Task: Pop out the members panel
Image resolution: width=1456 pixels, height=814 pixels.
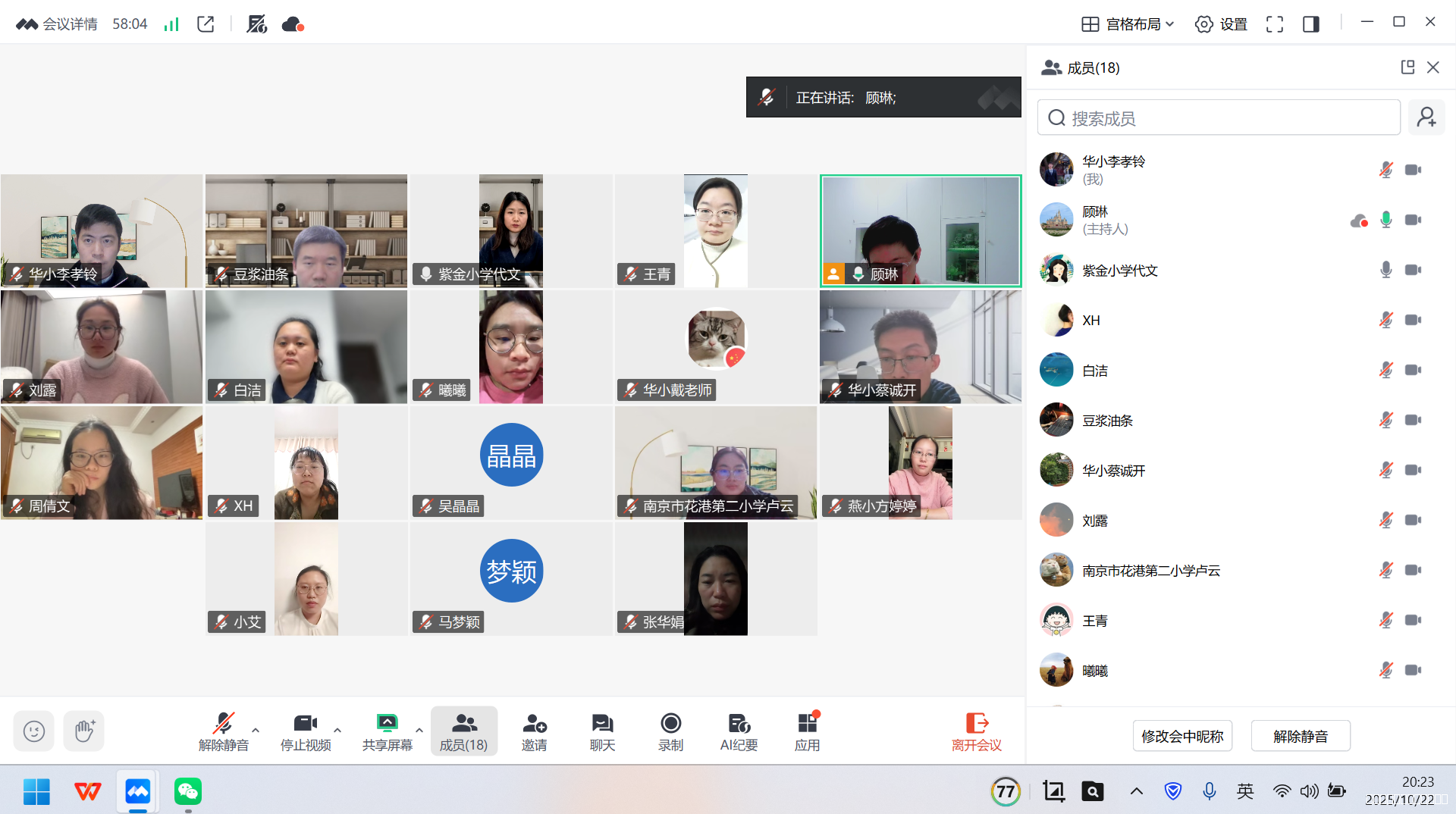Action: (1407, 67)
